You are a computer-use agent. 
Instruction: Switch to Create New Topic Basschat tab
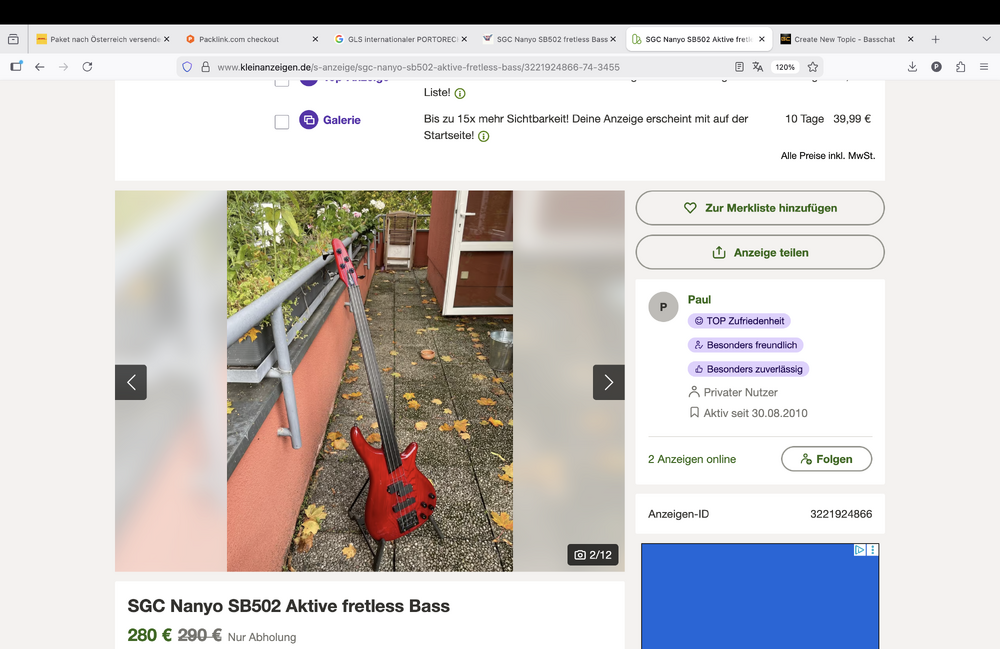[845, 39]
